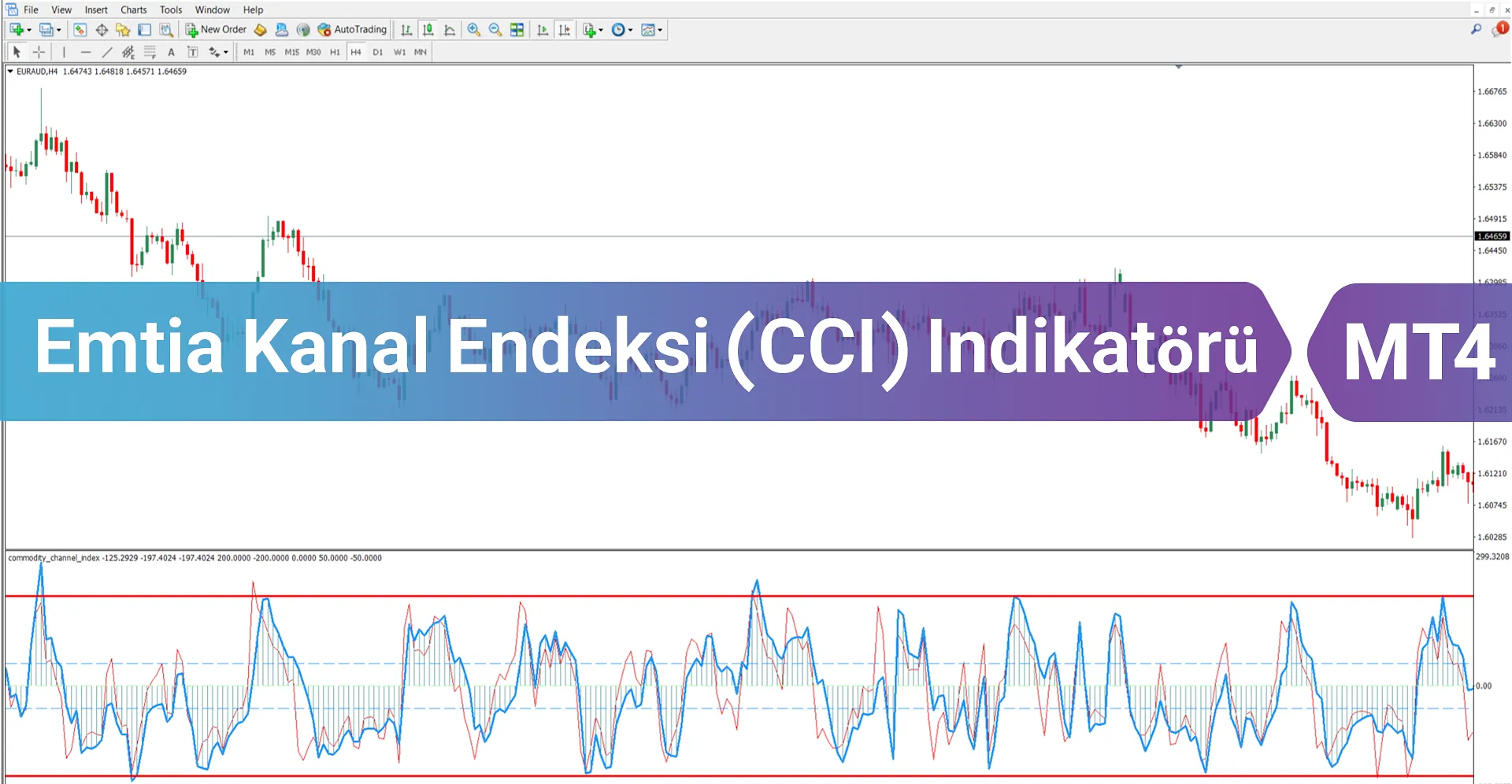
Task: Open notifications showing 1 alert
Action: tap(1500, 30)
